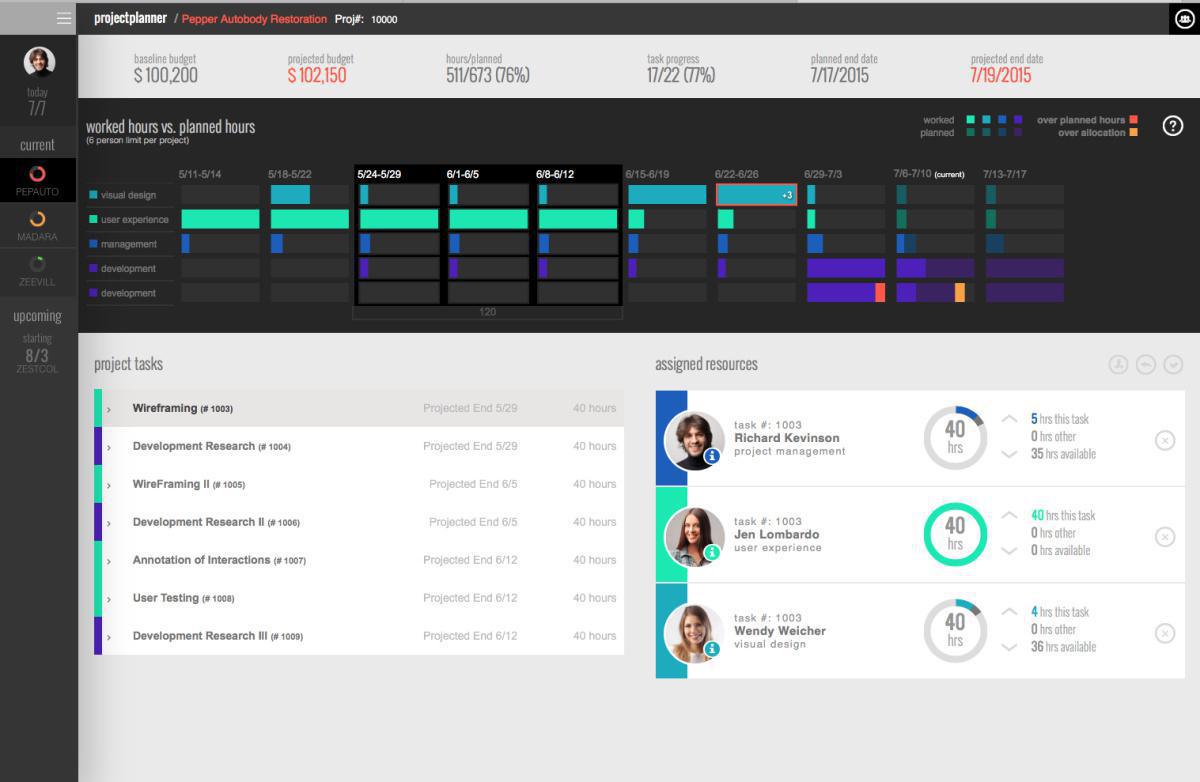This screenshot has height=782, width=1200.
Task: Switch to the 6/22-6/26 week column
Action: coord(737,173)
